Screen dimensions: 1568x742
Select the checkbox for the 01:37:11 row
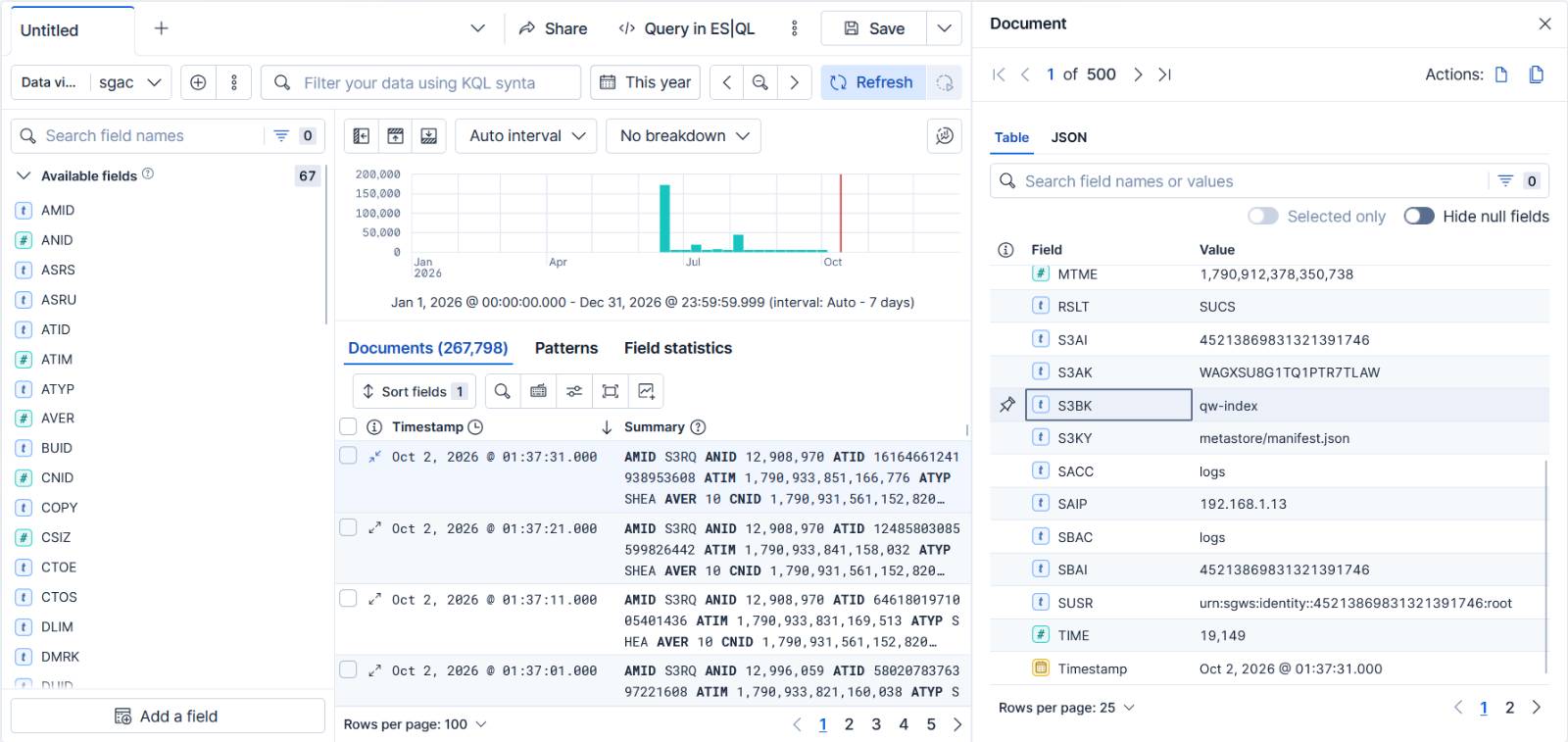point(348,598)
